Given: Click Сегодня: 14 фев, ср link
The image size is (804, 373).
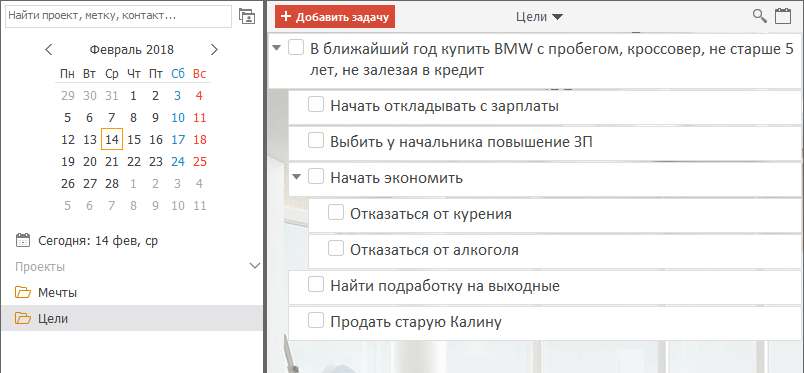Looking at the screenshot, I should coord(98,241).
